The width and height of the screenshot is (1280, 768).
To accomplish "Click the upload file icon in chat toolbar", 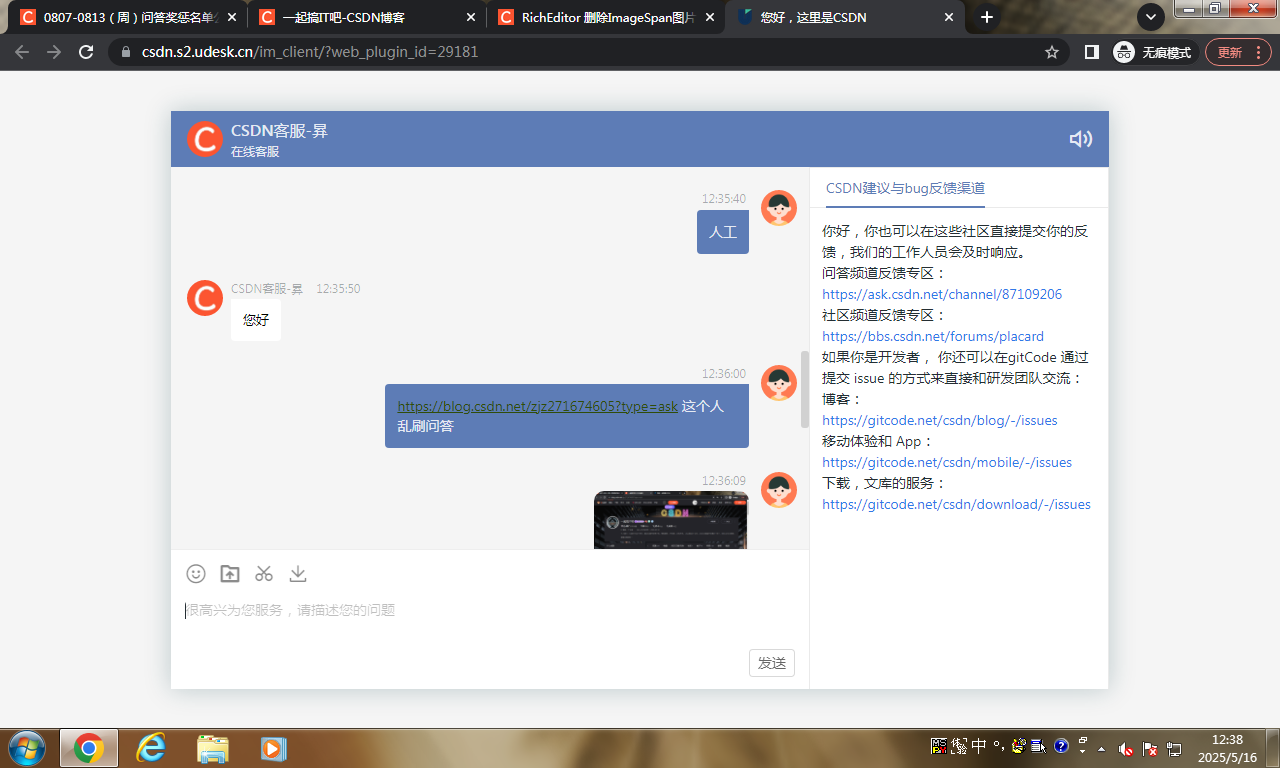I will click(230, 573).
